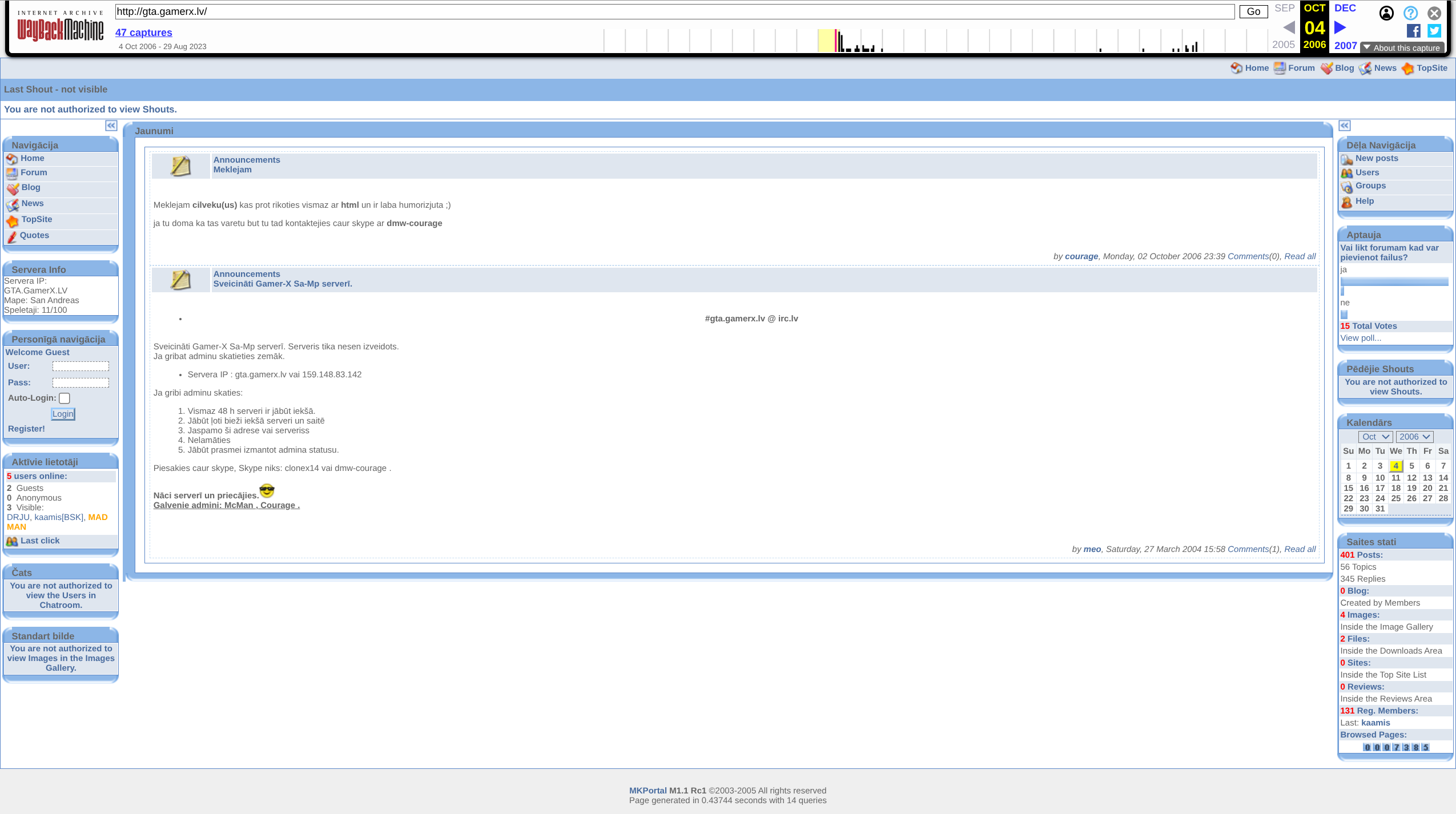This screenshot has height=814, width=1456.
Task: Click the Forum icon in Navigācija sidebar
Action: click(x=12, y=174)
